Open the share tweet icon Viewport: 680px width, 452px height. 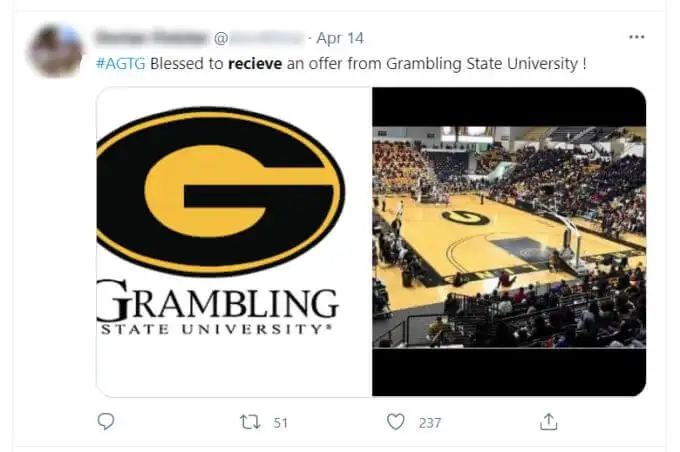549,422
